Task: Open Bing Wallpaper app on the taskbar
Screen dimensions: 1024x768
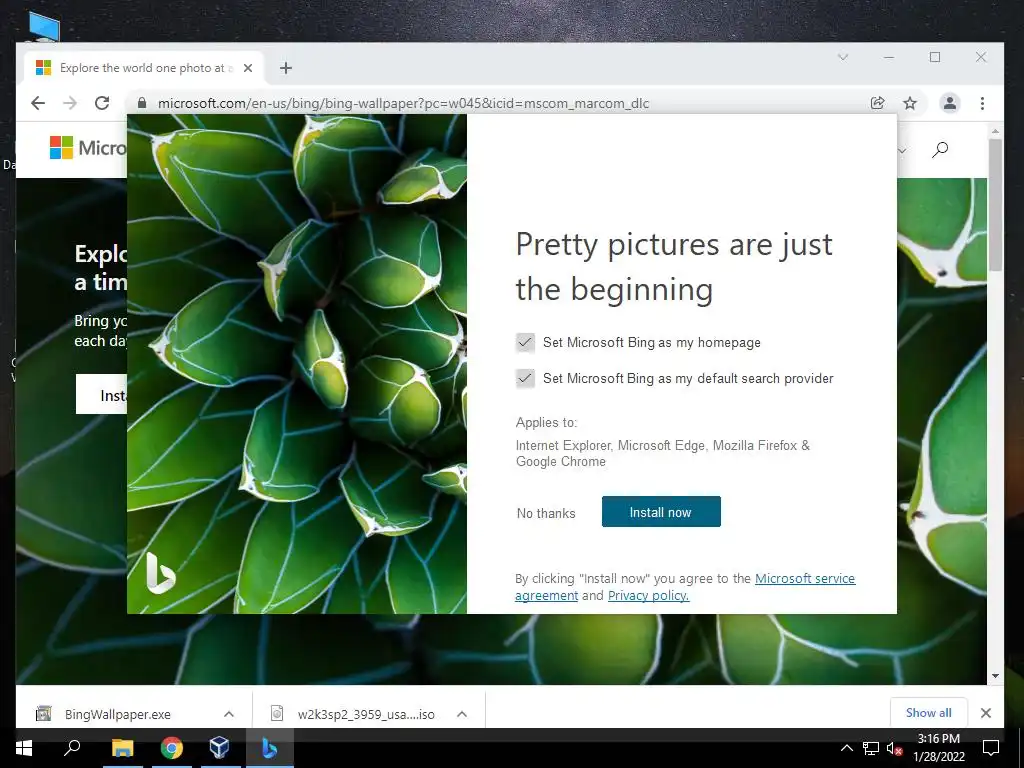Action: click(270, 748)
